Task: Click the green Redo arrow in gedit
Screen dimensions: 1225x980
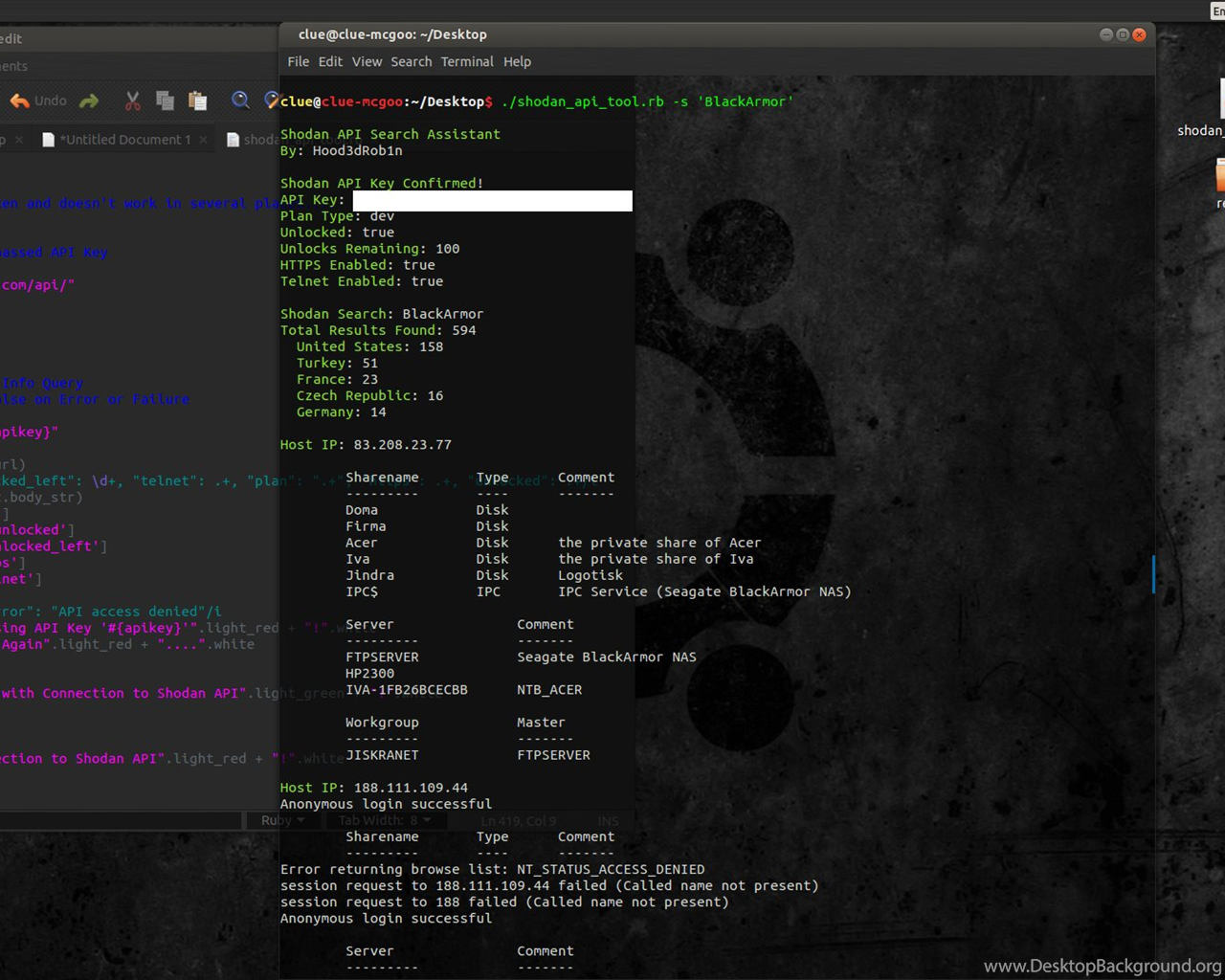Action: point(89,100)
